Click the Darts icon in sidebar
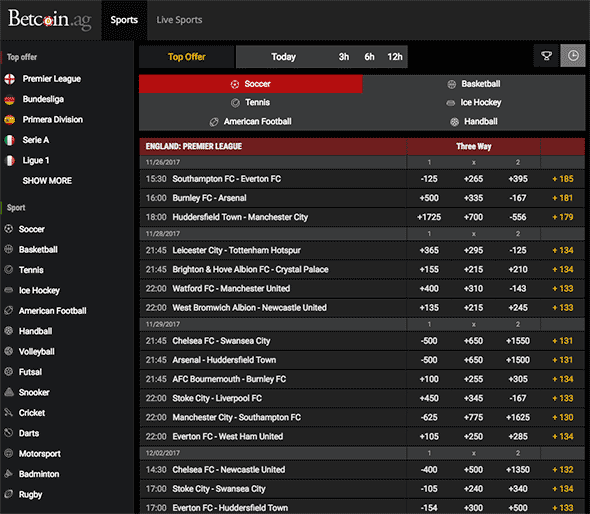Screen dimensions: 590x514 coord(9,433)
